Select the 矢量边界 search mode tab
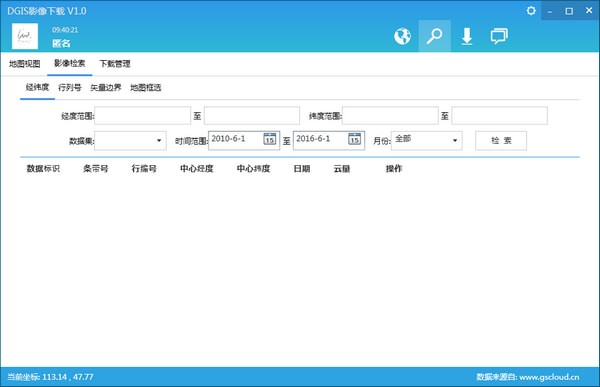 [x=106, y=88]
